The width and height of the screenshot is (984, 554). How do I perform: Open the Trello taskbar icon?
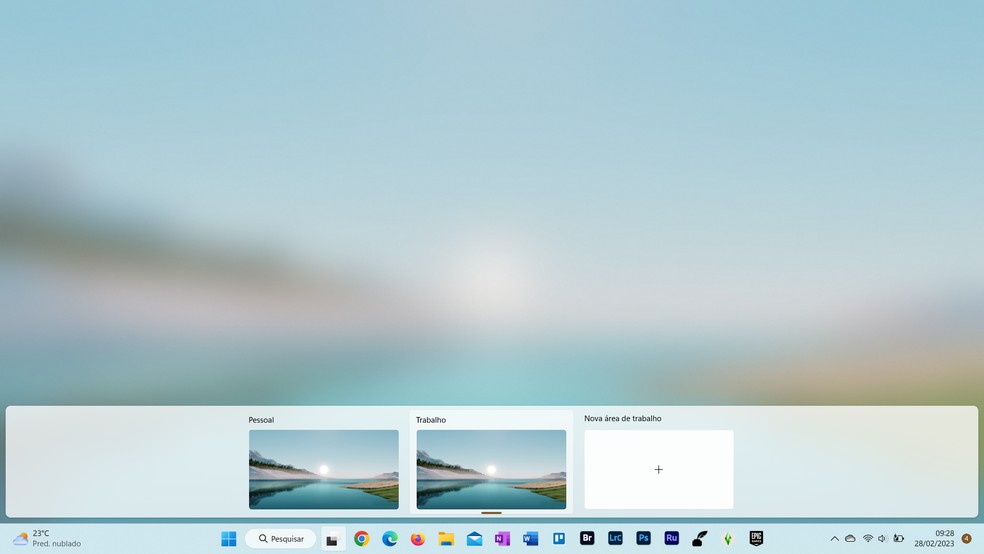click(559, 538)
